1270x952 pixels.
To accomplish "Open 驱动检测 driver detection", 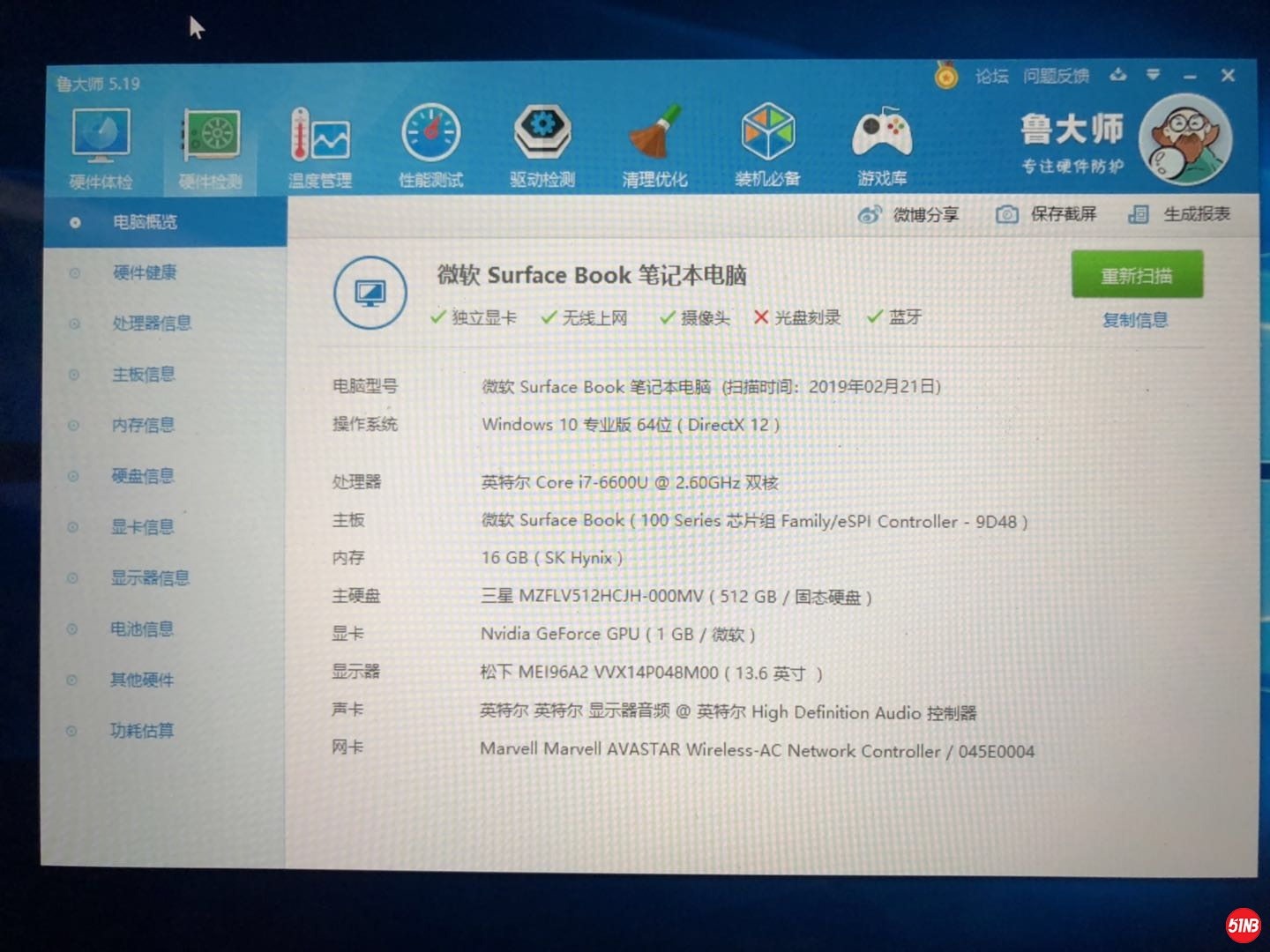I will click(542, 148).
